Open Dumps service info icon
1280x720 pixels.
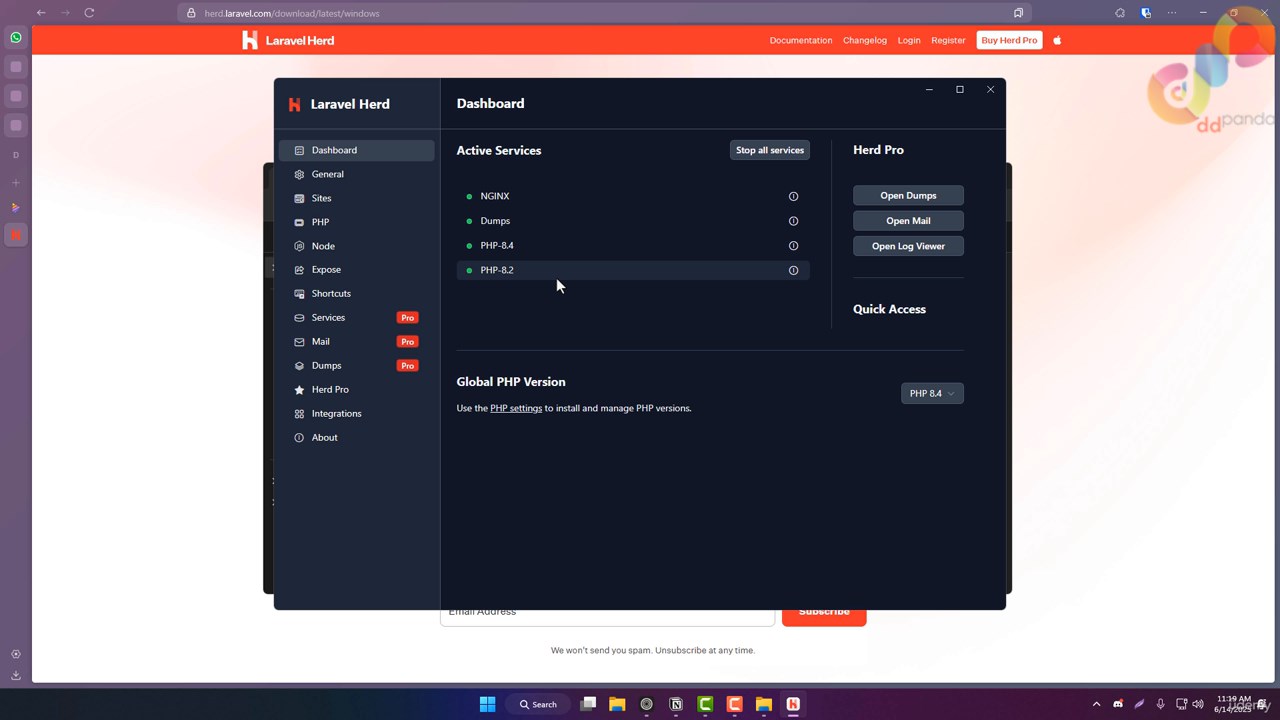click(793, 221)
